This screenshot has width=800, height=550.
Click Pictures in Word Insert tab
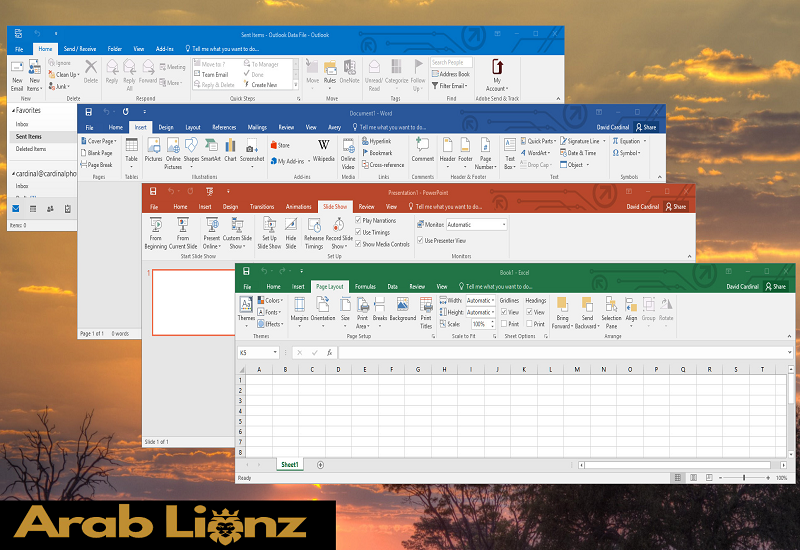[x=153, y=150]
